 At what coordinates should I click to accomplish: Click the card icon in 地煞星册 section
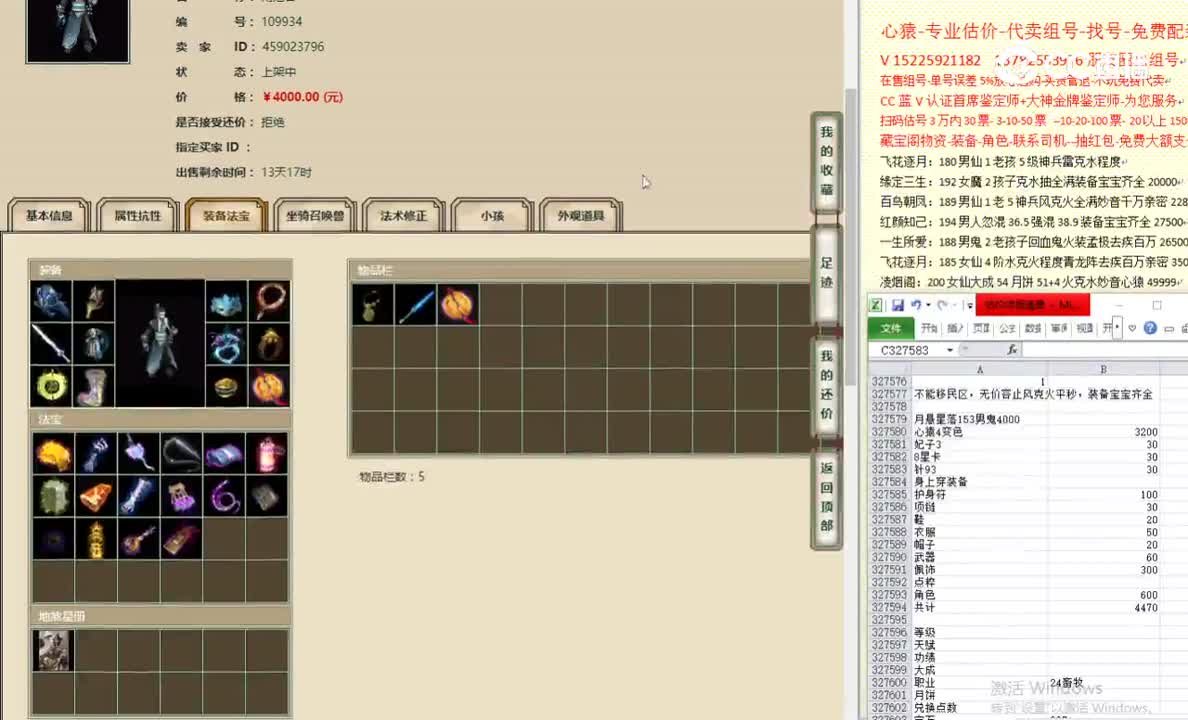[x=53, y=650]
